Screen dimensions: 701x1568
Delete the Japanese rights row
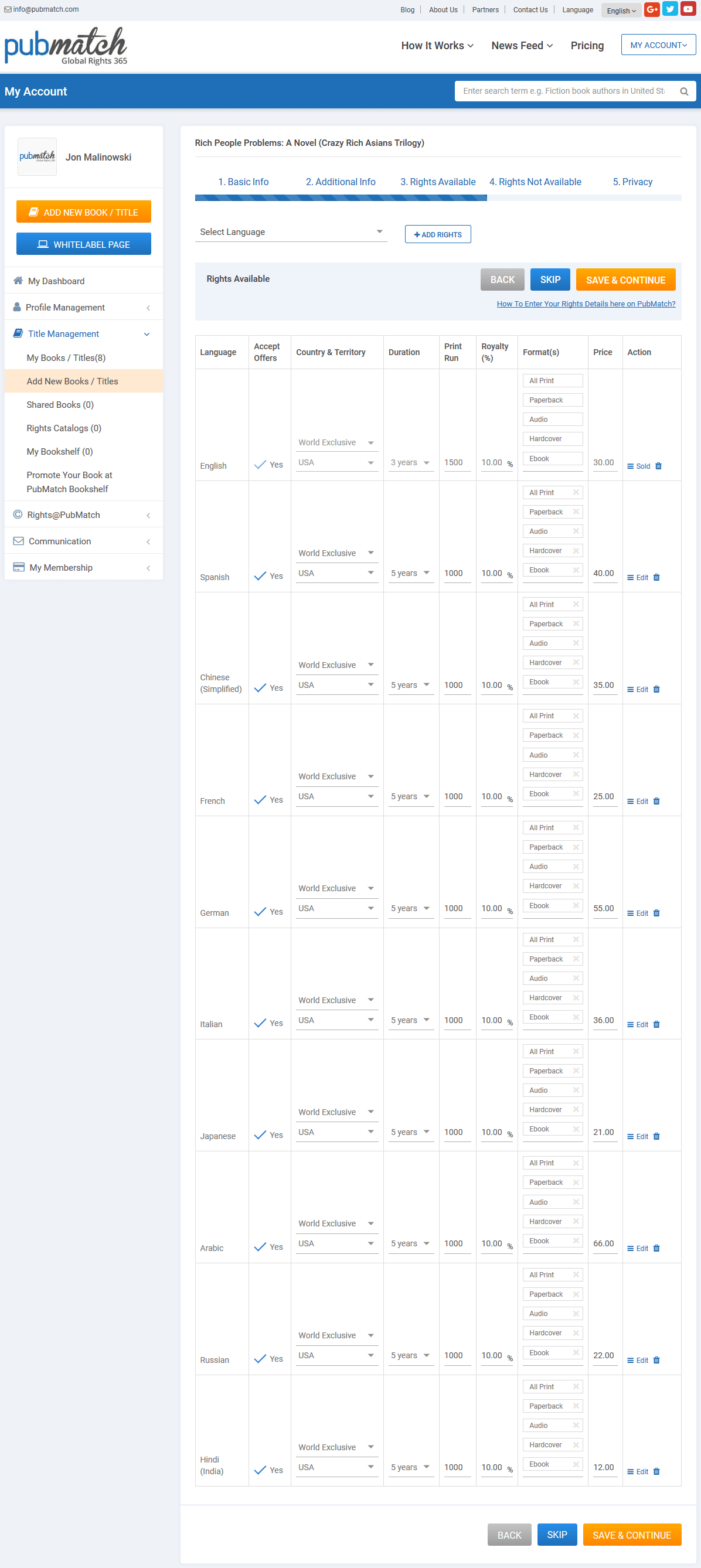click(x=656, y=1136)
